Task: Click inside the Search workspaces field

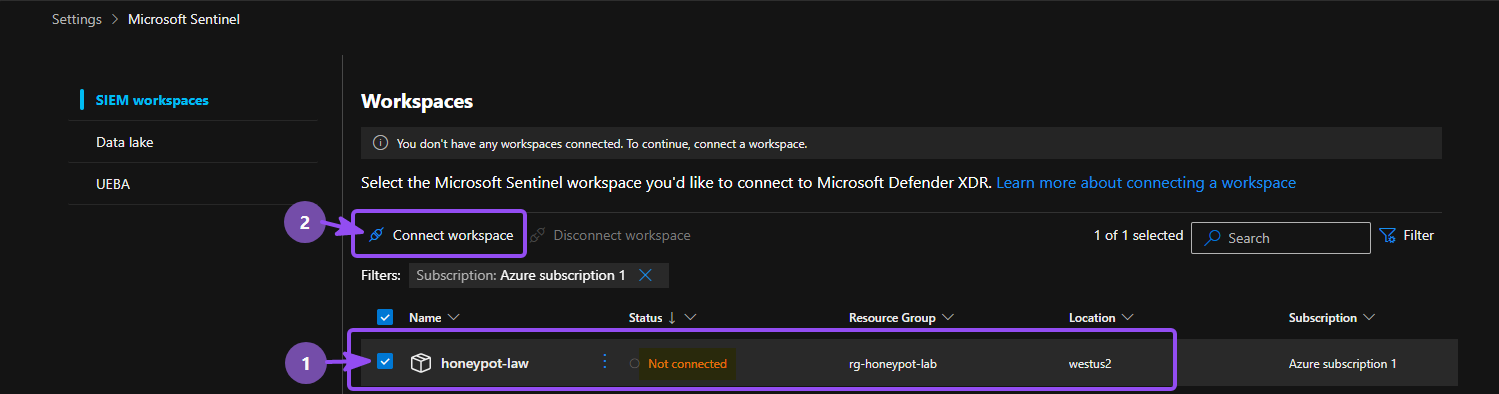Action: [1280, 238]
